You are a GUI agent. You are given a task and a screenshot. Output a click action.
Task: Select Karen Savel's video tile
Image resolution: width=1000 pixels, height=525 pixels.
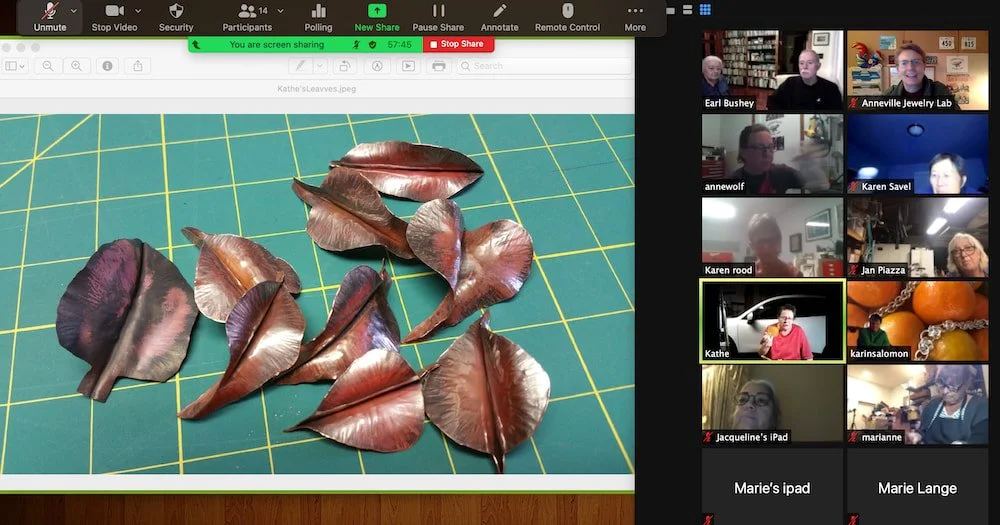[918, 154]
